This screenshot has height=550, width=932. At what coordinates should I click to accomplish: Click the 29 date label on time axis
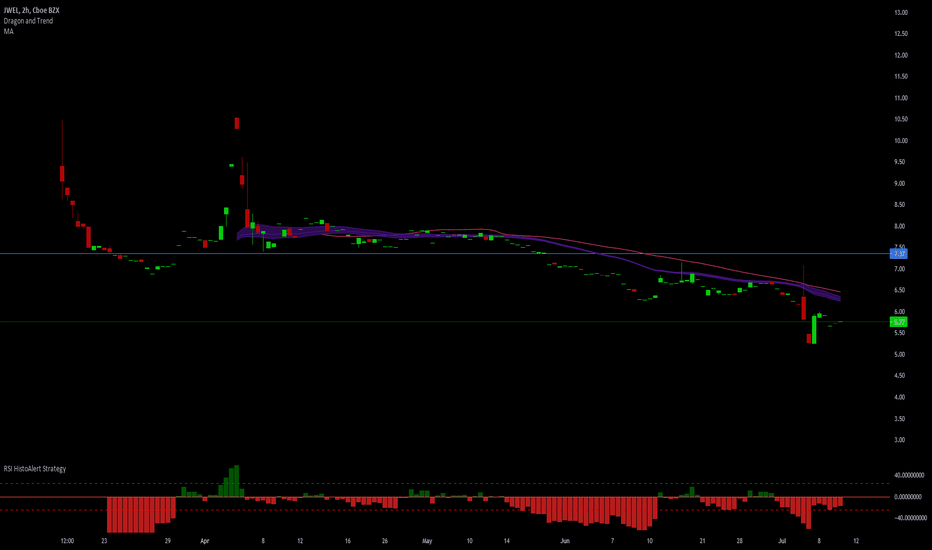pyautogui.click(x=168, y=541)
